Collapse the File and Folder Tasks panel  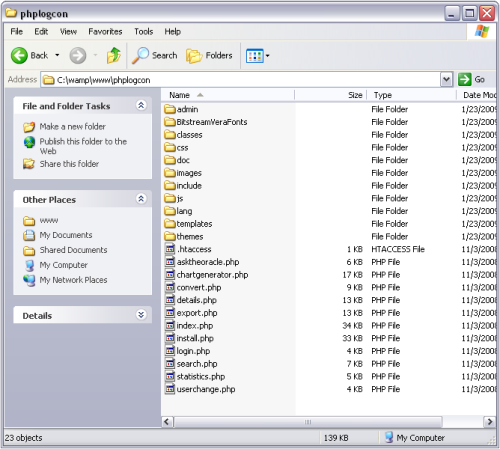pyautogui.click(x=141, y=105)
